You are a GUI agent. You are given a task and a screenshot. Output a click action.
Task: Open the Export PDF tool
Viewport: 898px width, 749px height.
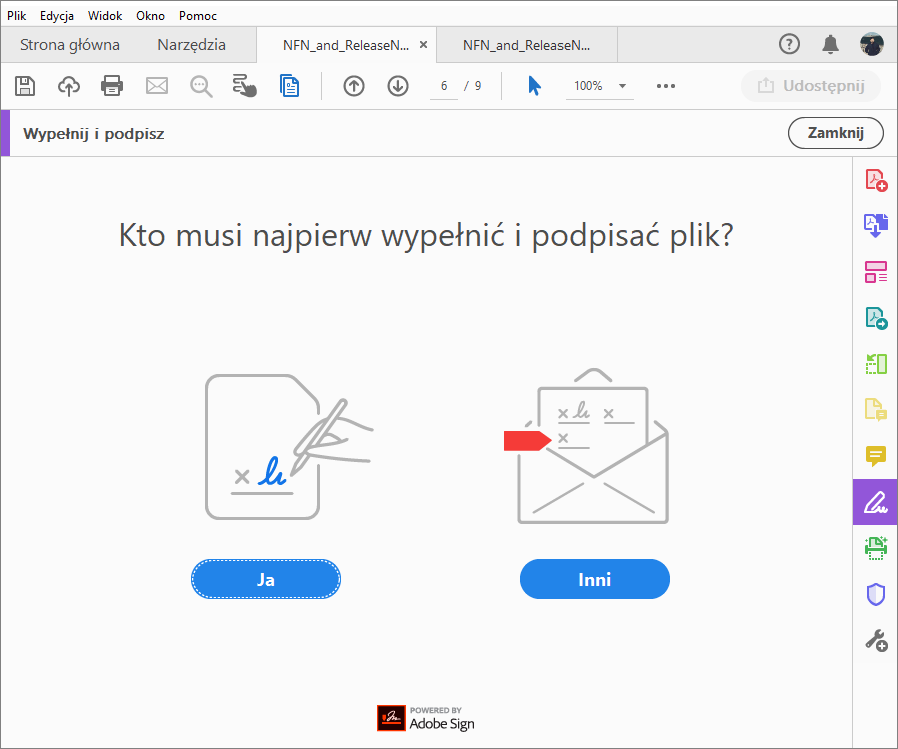[x=875, y=318]
